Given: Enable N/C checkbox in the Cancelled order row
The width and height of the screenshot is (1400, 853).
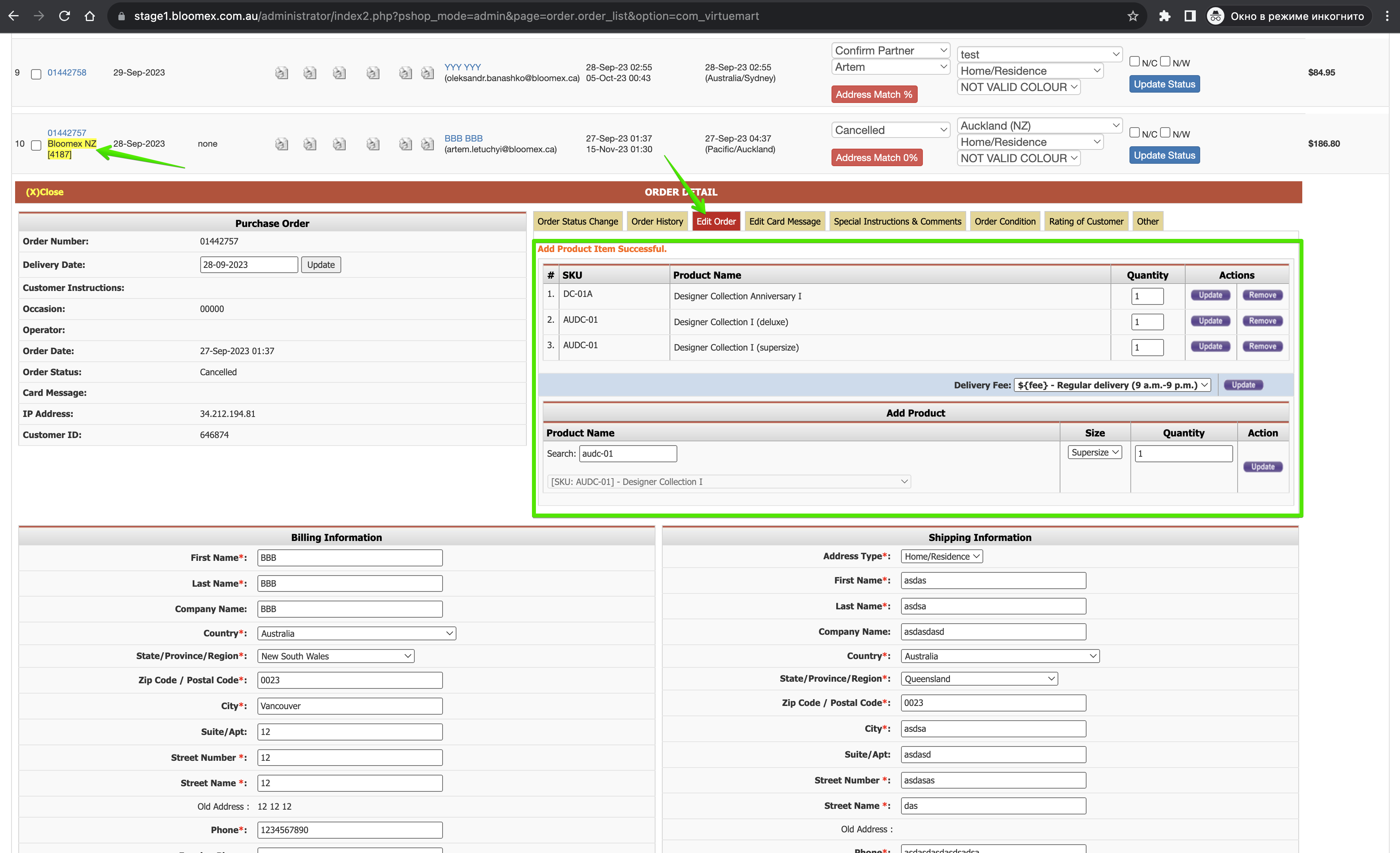Looking at the screenshot, I should click(1135, 132).
